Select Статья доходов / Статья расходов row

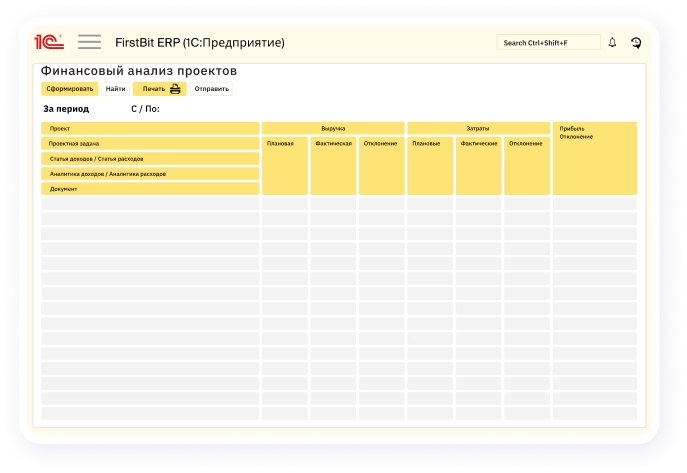(150, 159)
